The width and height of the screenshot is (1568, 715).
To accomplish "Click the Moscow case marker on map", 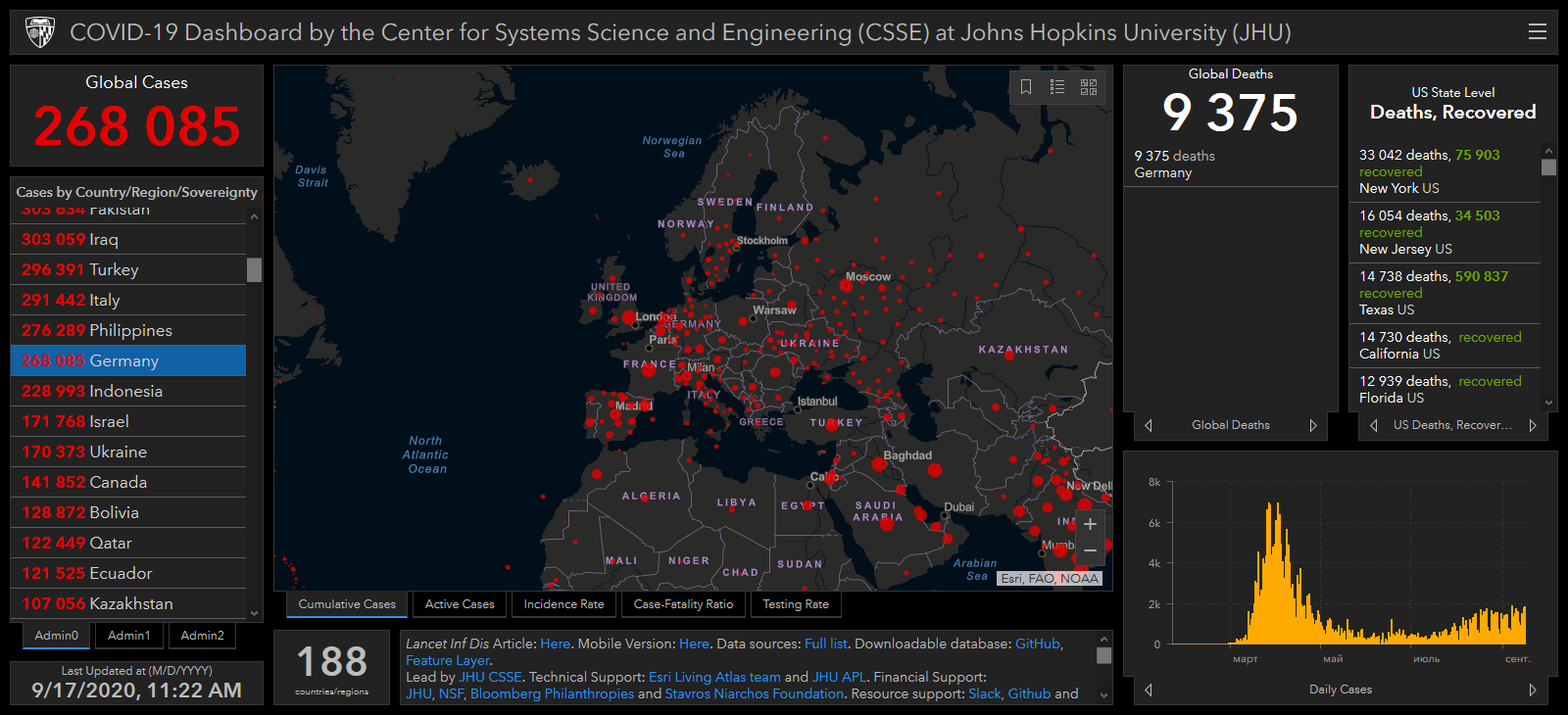I will tap(846, 286).
